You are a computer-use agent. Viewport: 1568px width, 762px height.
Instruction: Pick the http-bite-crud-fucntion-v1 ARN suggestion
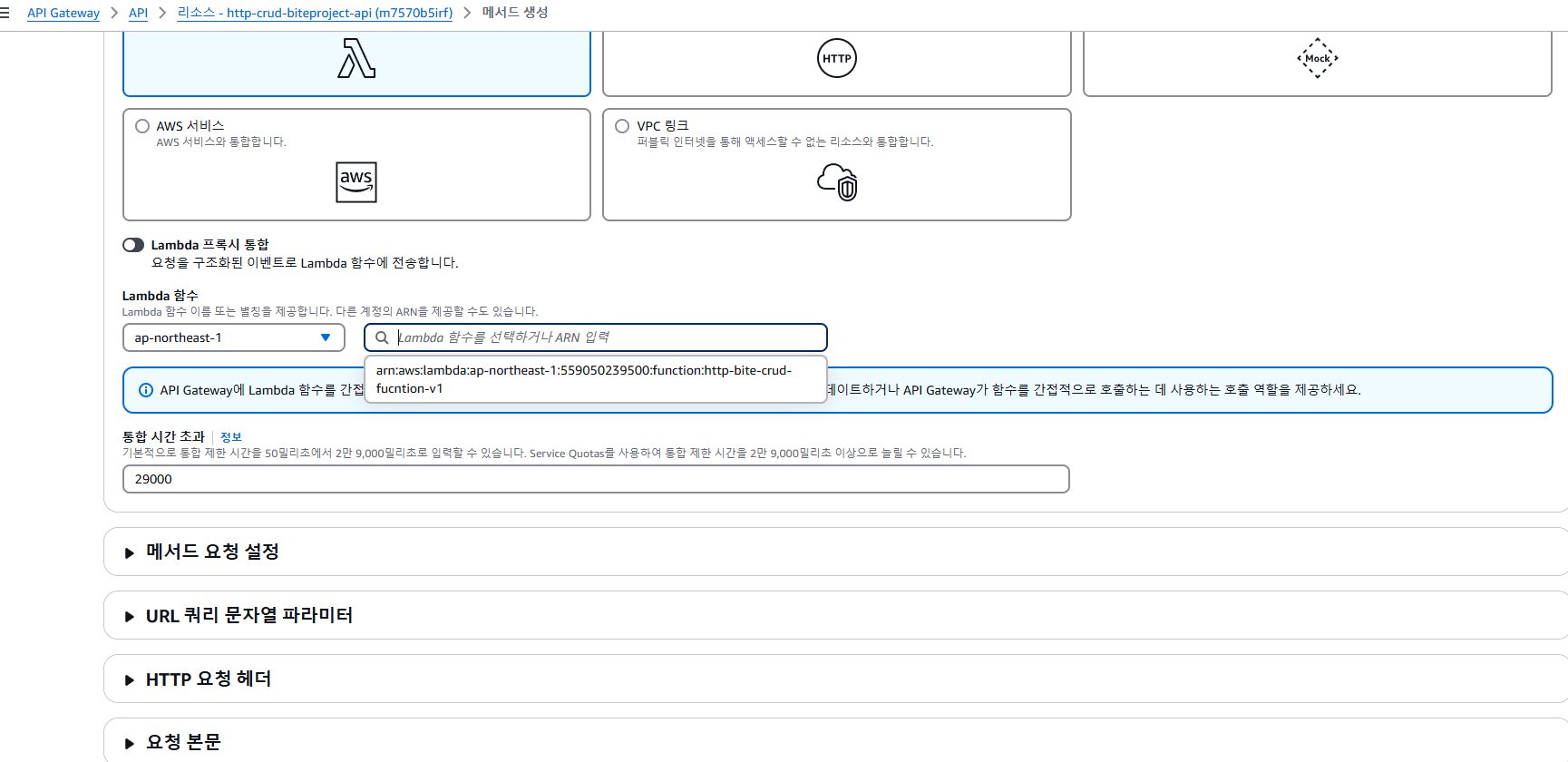595,379
